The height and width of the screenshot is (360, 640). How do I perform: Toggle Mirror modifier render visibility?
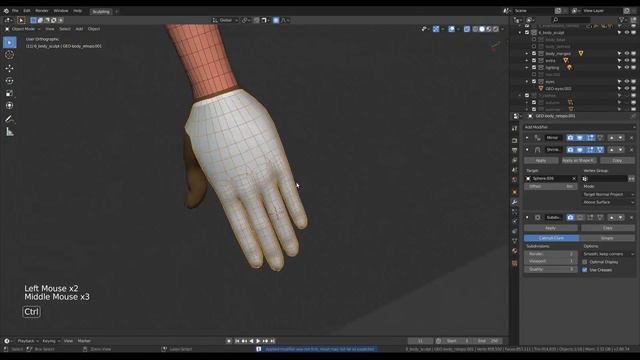[x=570, y=138]
